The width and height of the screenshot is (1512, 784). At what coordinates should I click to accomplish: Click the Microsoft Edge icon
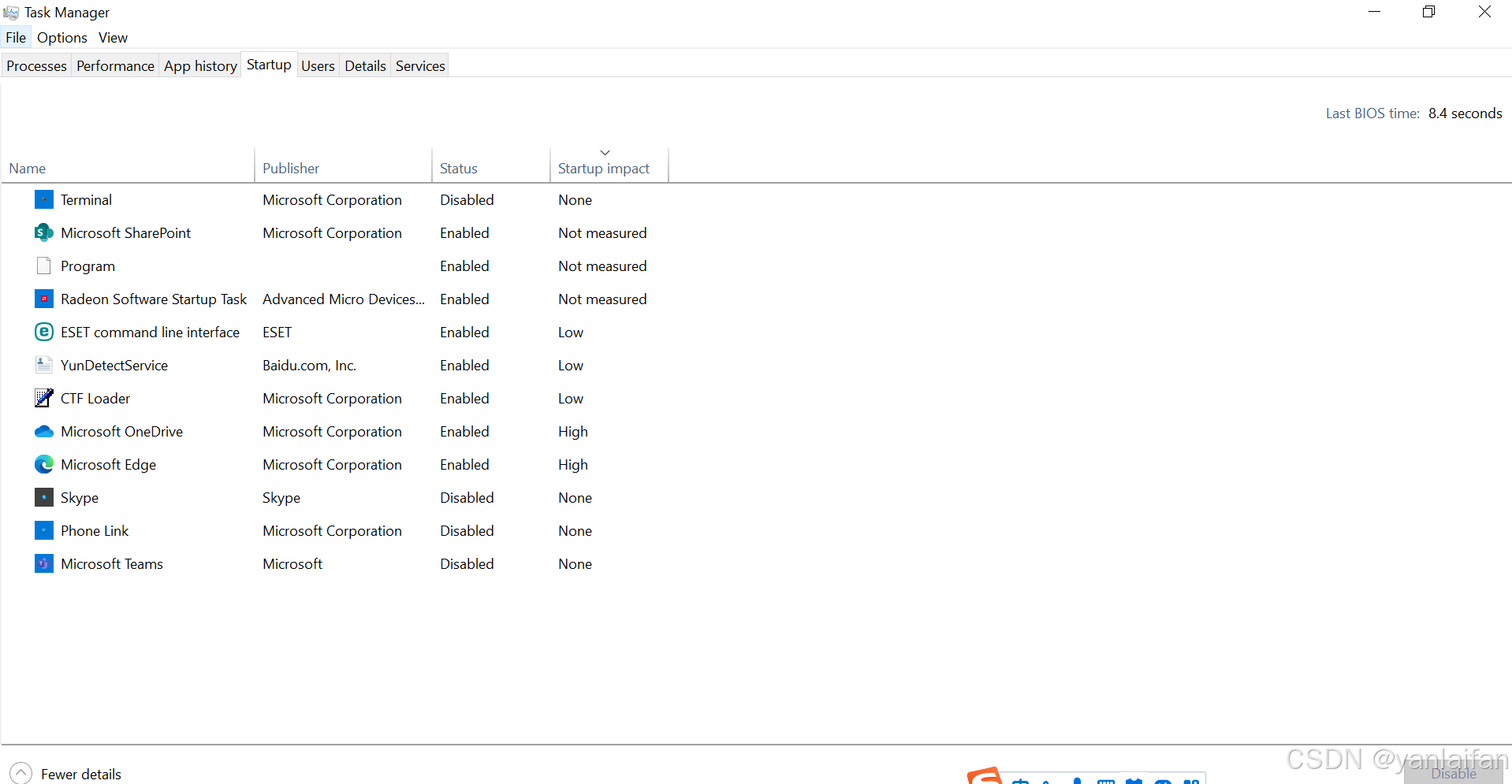[44, 465]
